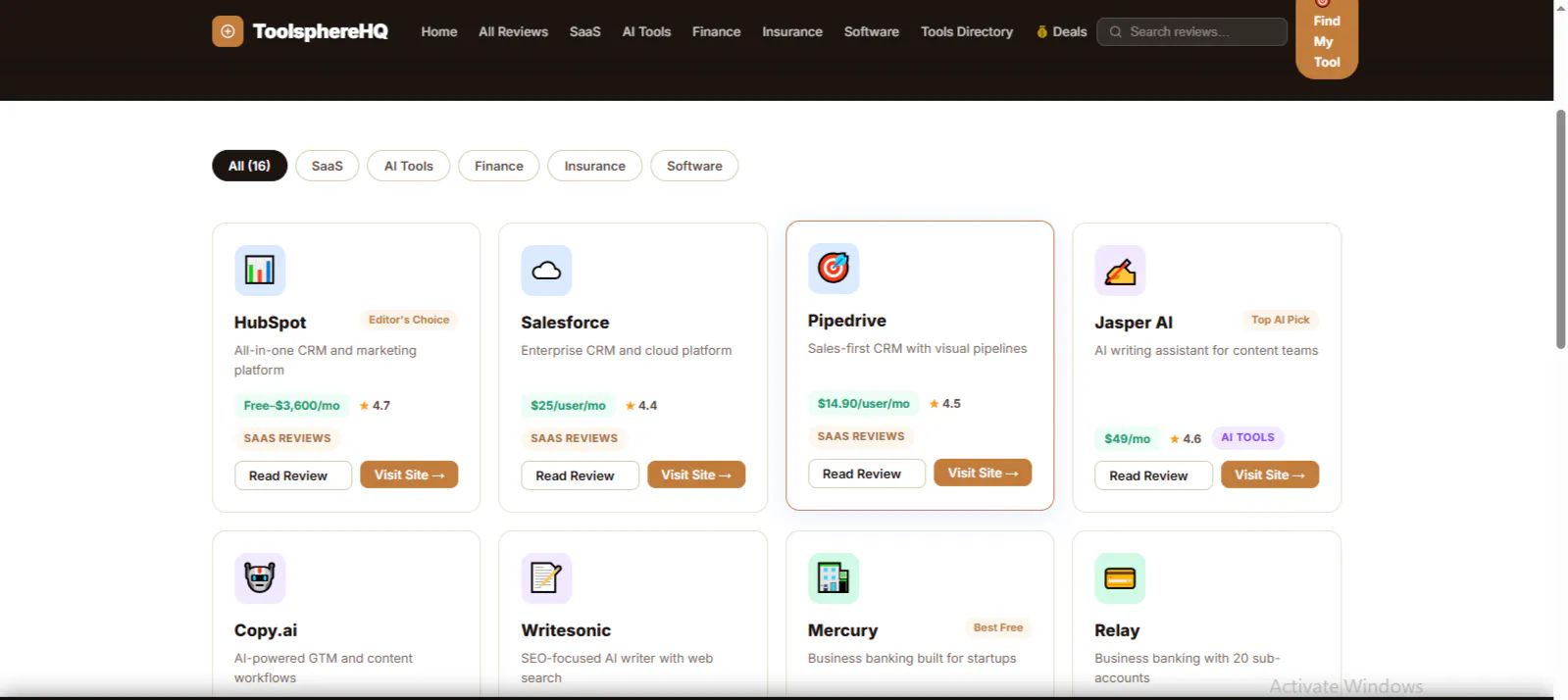The width and height of the screenshot is (1568, 700).
Task: Click the ToolsphereHQ brand name
Action: point(320,31)
